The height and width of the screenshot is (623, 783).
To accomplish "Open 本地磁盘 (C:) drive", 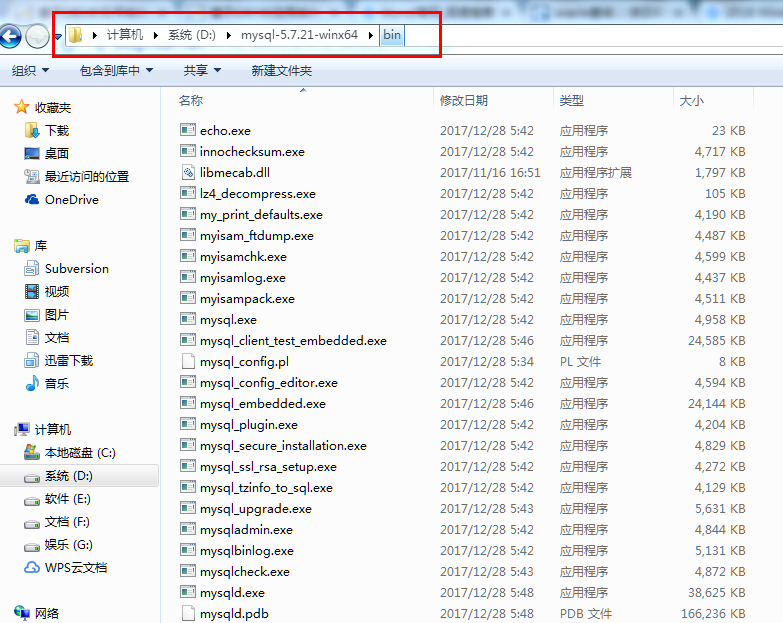I will pyautogui.click(x=70, y=452).
